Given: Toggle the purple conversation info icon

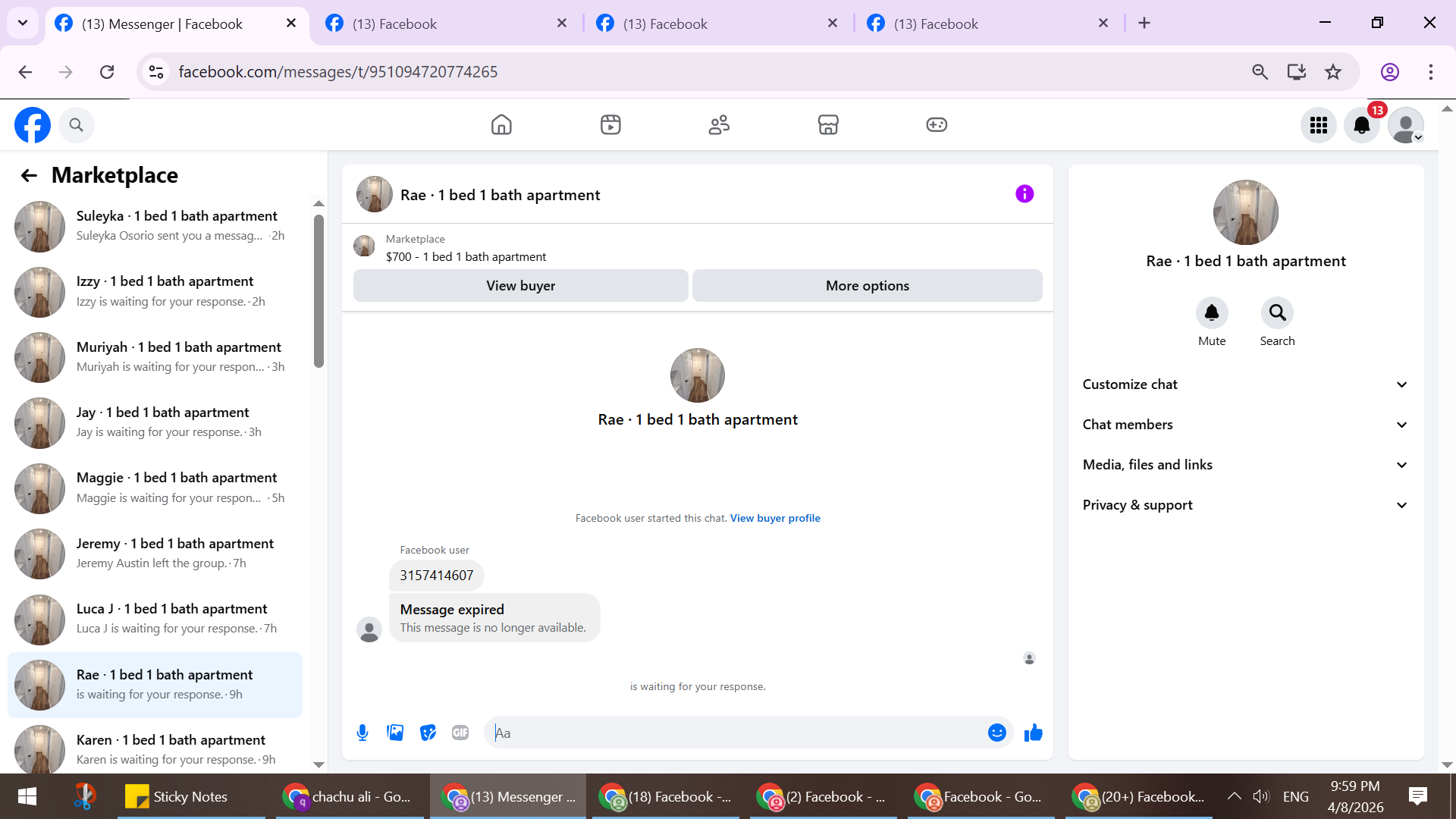Looking at the screenshot, I should point(1024,194).
